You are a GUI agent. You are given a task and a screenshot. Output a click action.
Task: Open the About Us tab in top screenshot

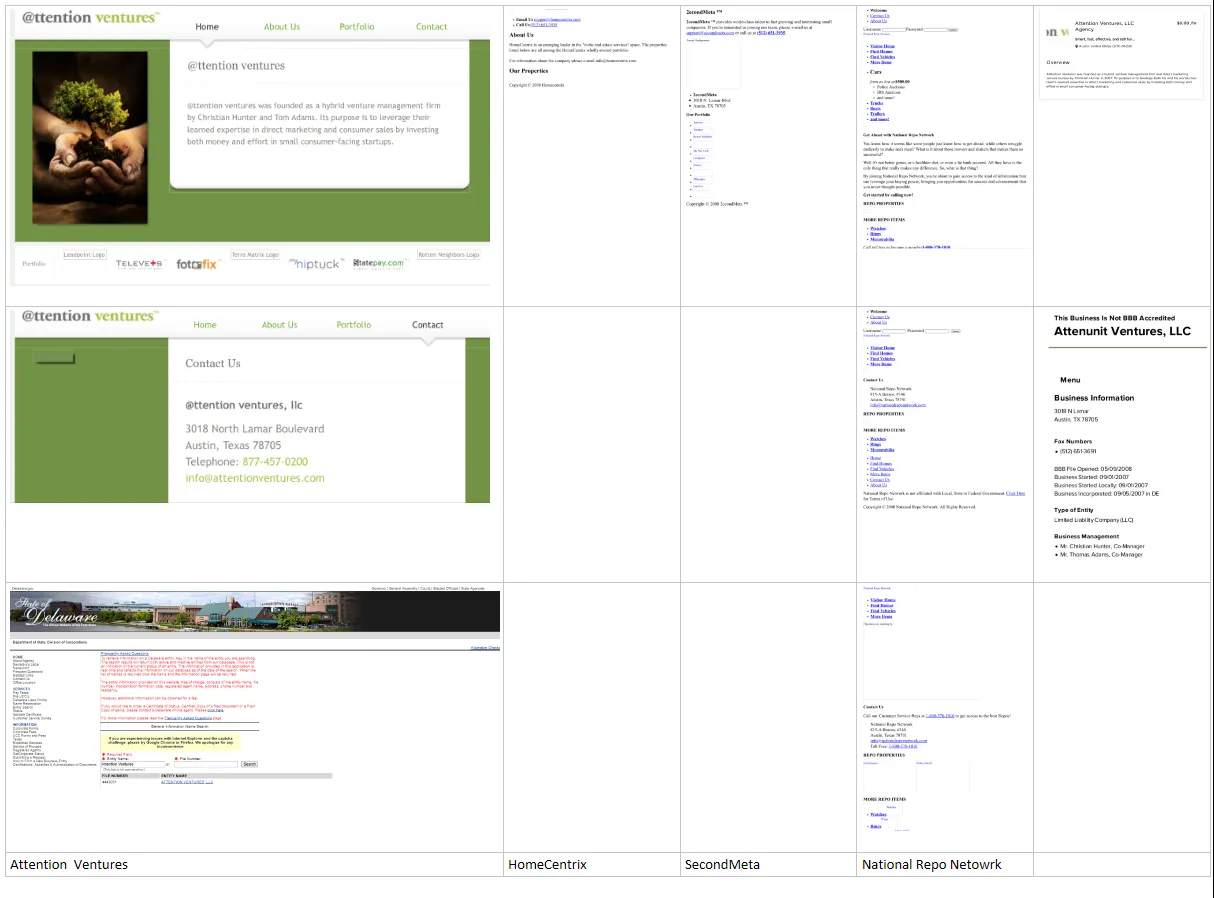(x=282, y=27)
